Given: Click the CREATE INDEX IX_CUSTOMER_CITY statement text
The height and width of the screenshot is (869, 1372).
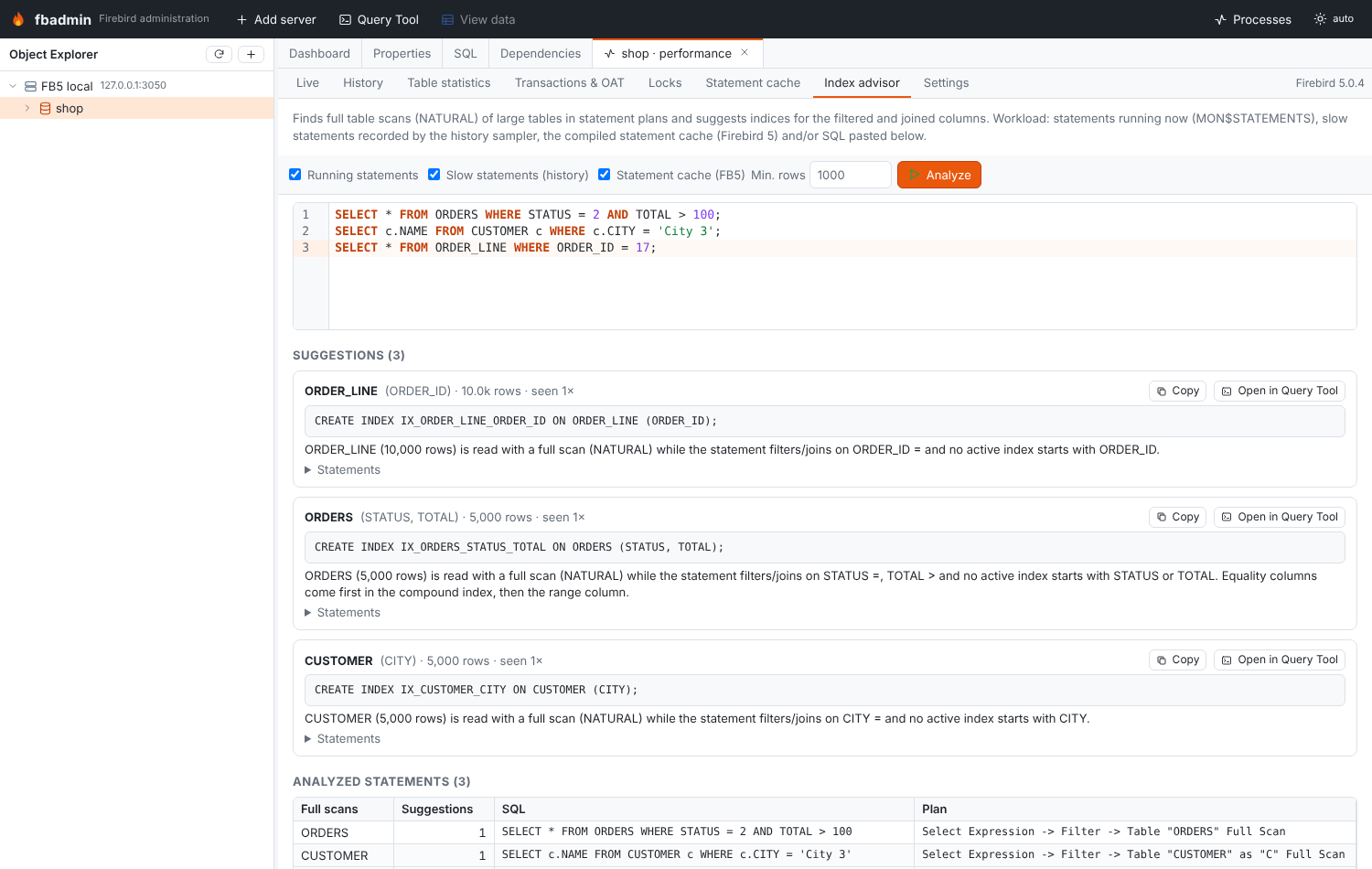Looking at the screenshot, I should 476,690.
